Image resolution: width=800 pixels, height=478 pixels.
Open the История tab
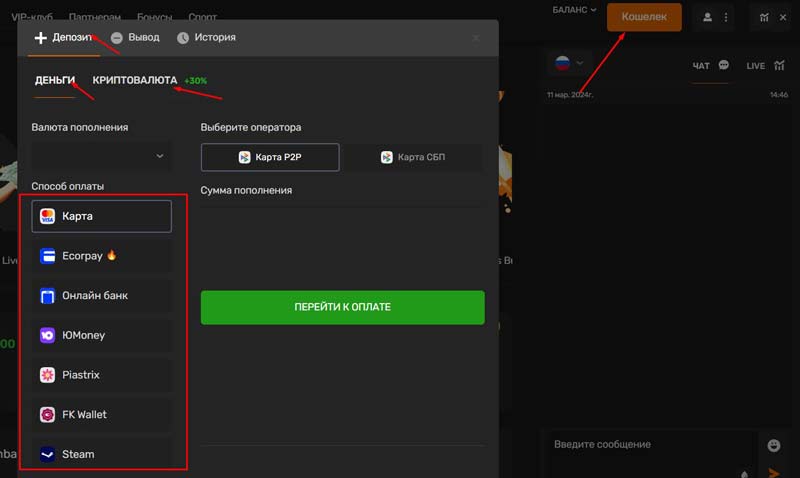pos(206,38)
